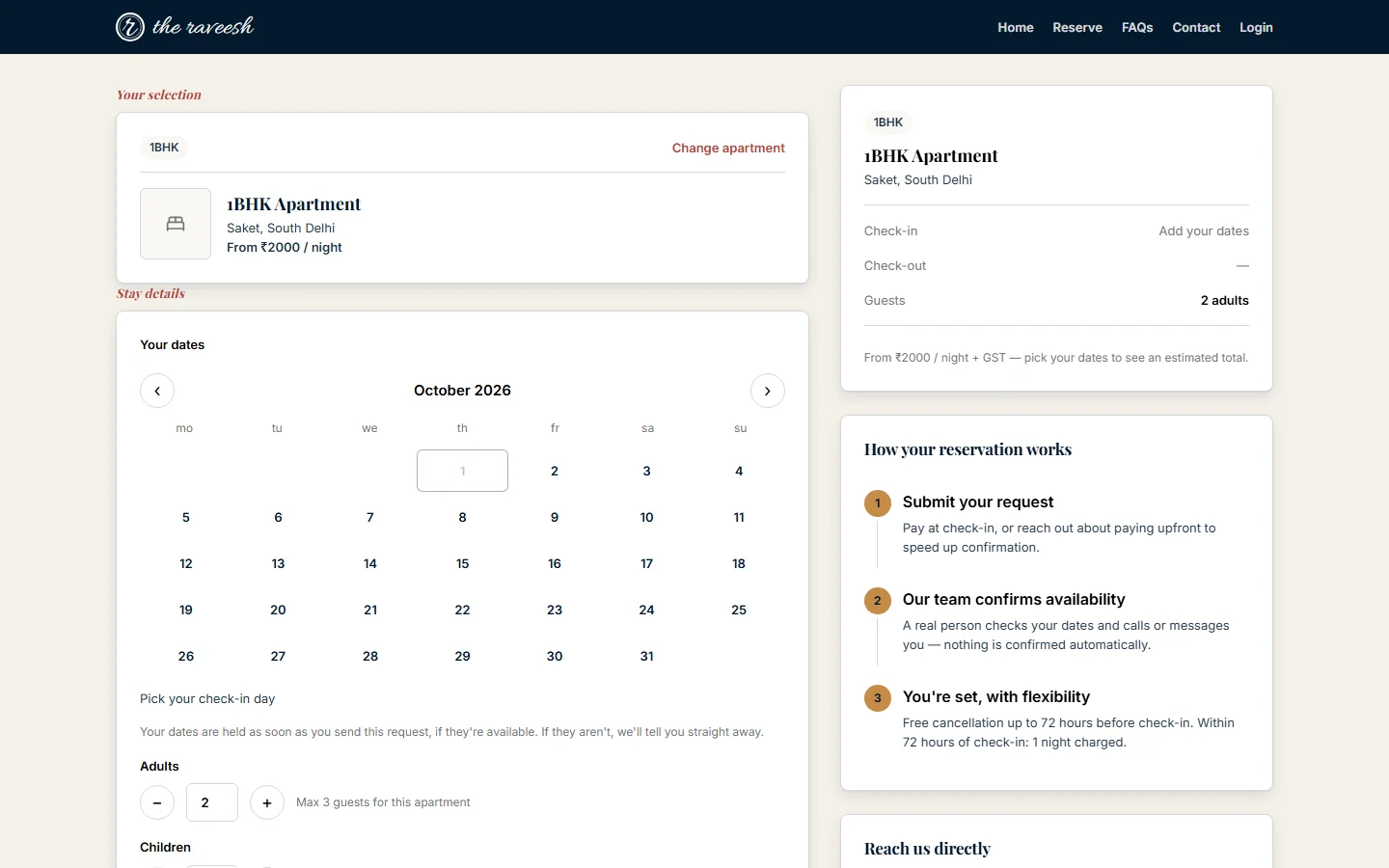The height and width of the screenshot is (868, 1389).
Task: Click the adults number field
Action: tap(212, 802)
